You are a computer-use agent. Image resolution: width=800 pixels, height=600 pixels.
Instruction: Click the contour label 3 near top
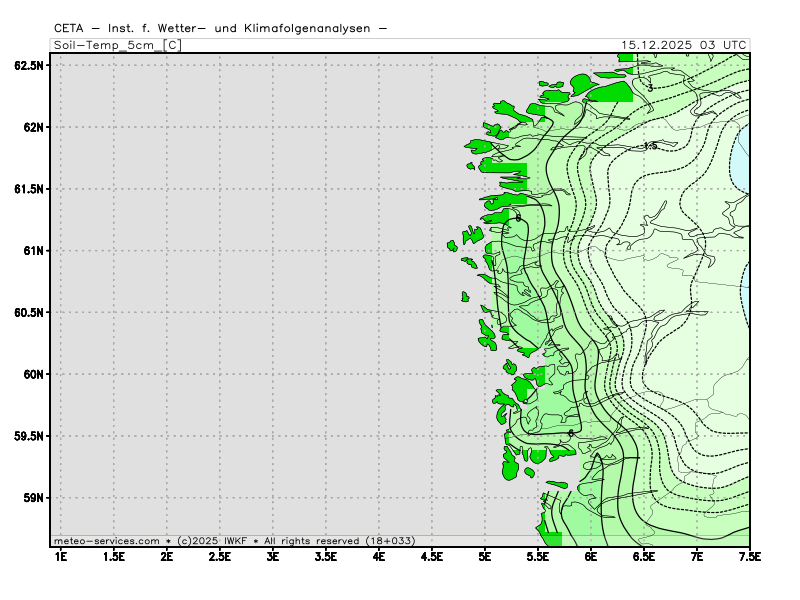[650, 89]
